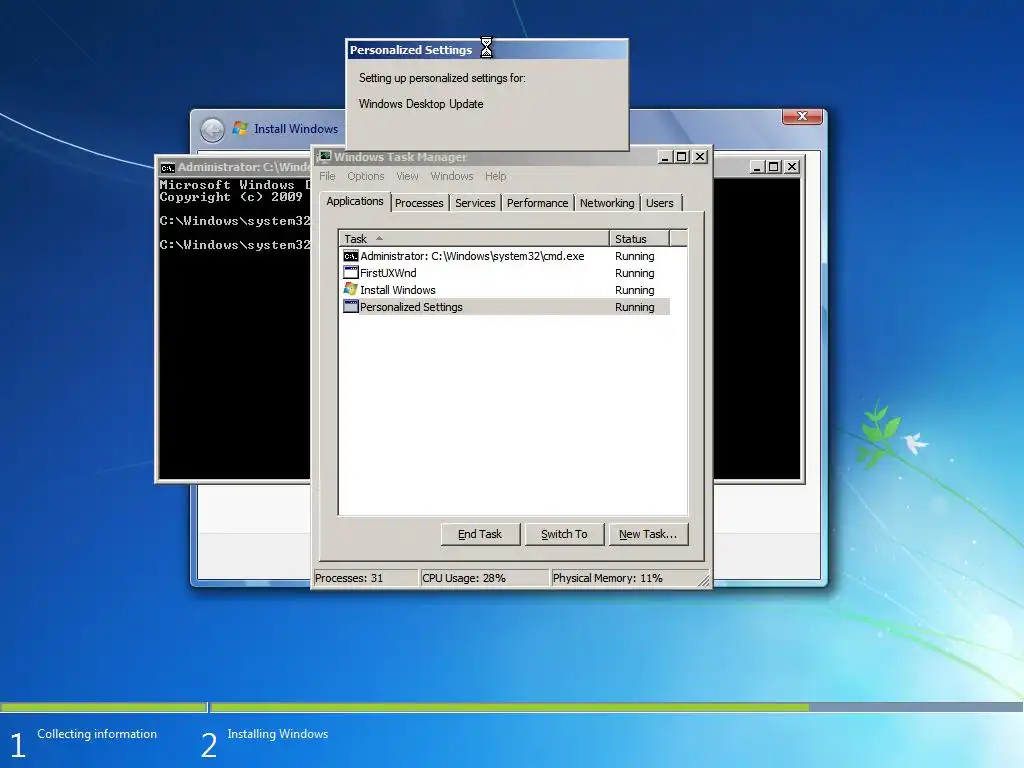This screenshot has height=768, width=1024.
Task: Minimize the Command Prompt window
Action: [757, 167]
